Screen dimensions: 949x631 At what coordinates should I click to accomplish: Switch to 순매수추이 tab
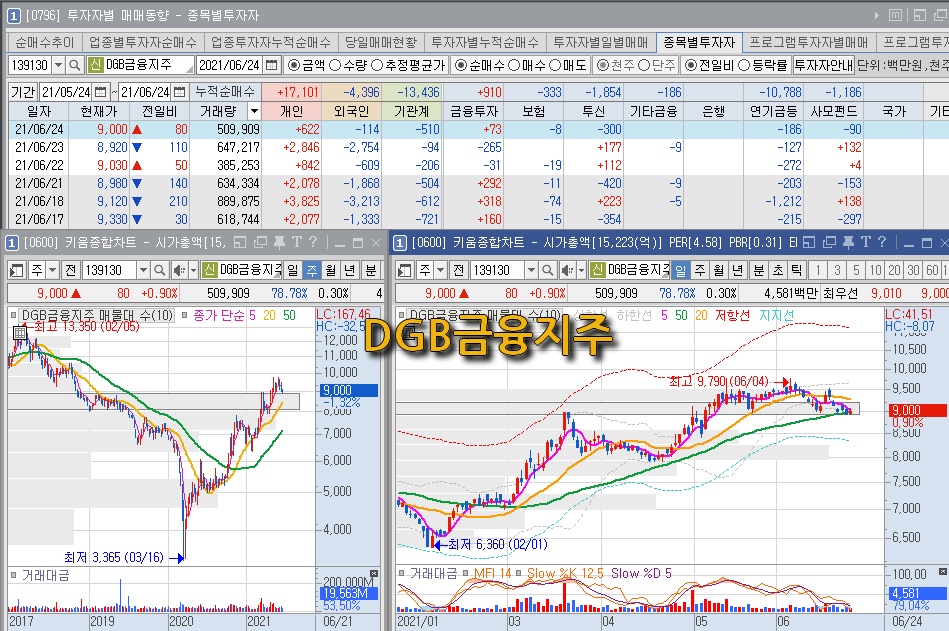(44, 42)
